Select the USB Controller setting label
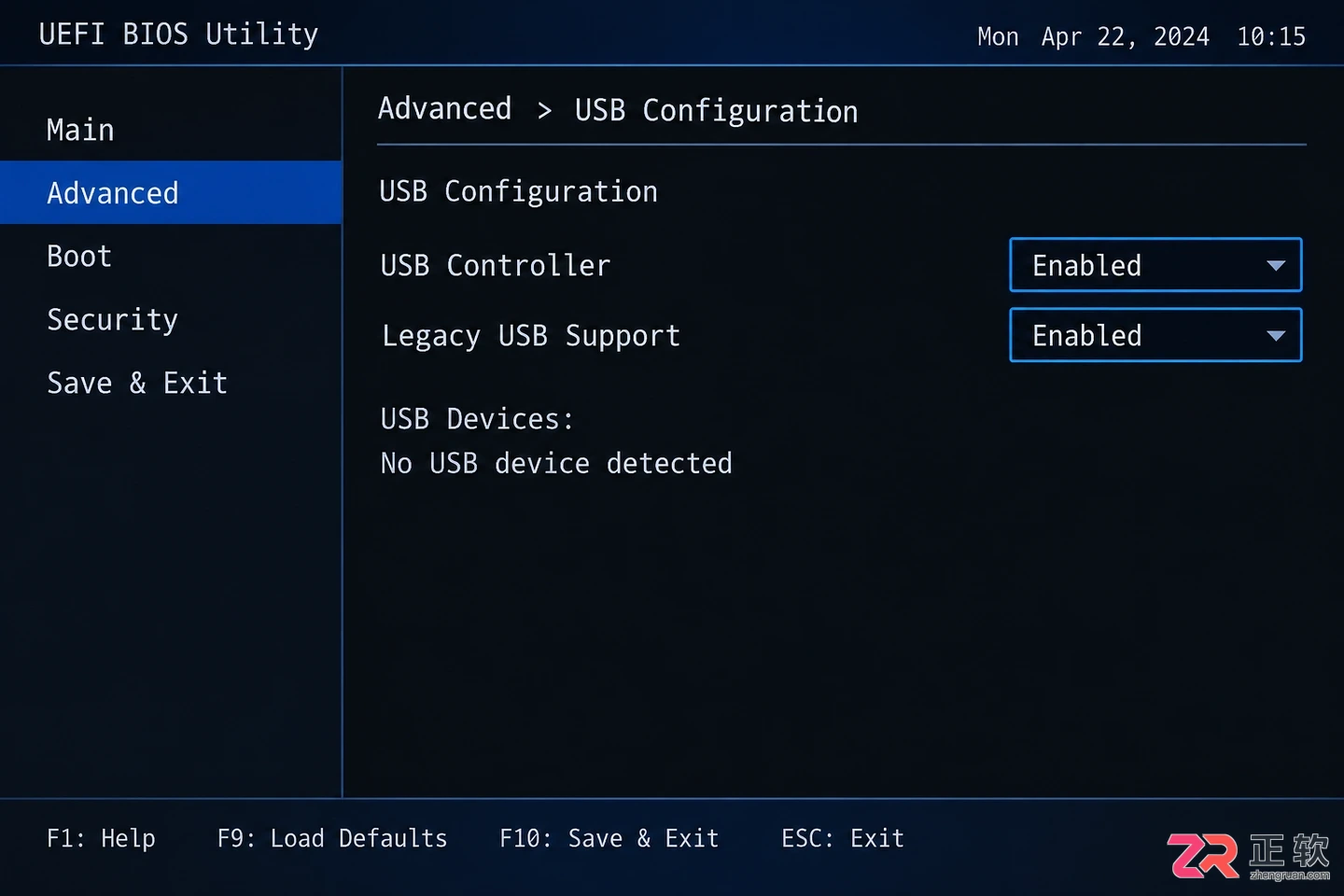The width and height of the screenshot is (1344, 896). 496,265
